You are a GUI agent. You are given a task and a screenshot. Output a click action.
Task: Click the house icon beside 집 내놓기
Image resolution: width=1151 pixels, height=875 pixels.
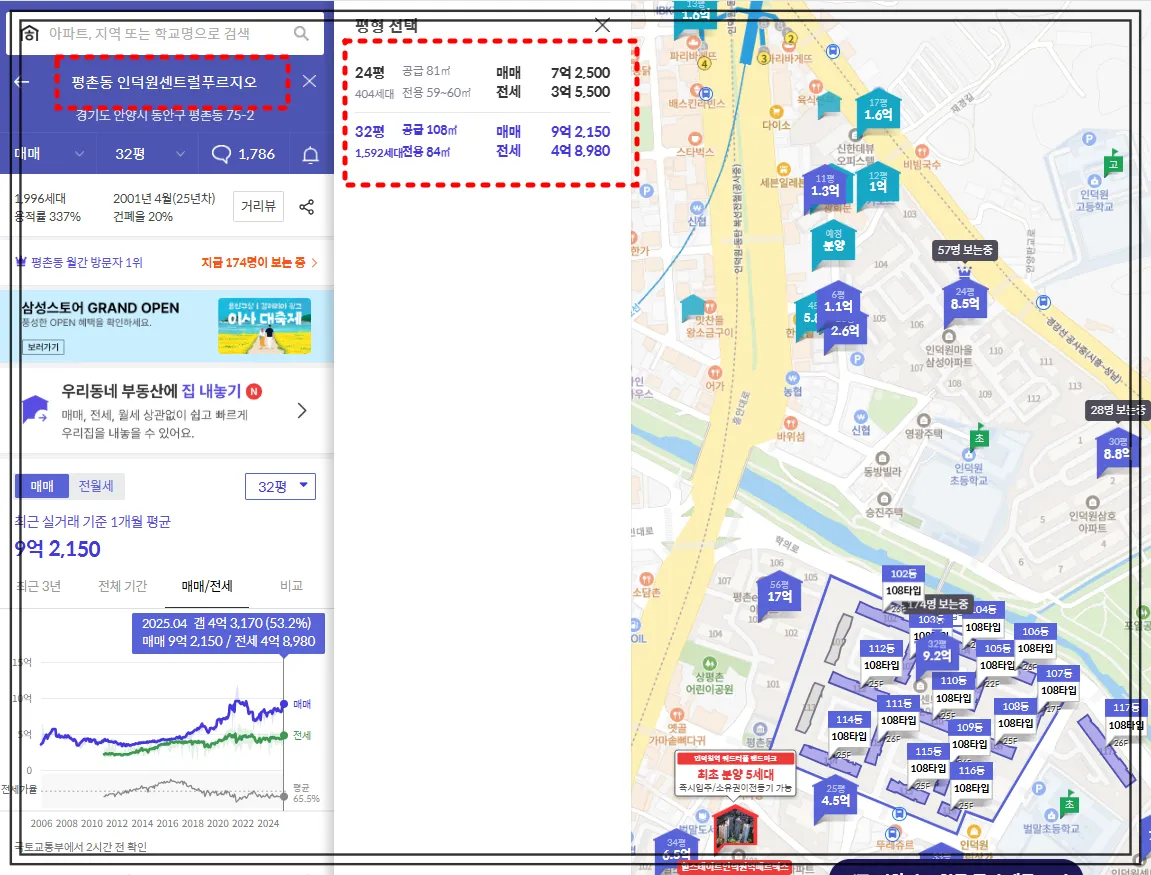[x=35, y=409]
